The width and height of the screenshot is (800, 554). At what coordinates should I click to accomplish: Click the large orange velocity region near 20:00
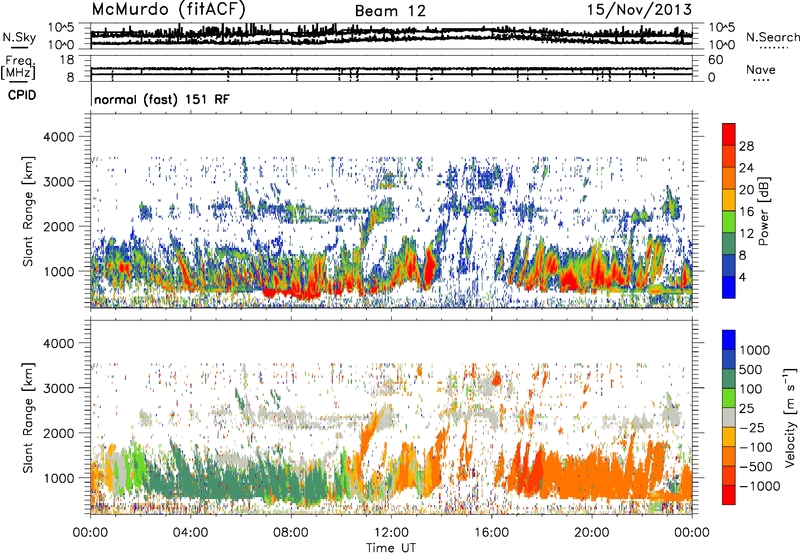[592, 474]
